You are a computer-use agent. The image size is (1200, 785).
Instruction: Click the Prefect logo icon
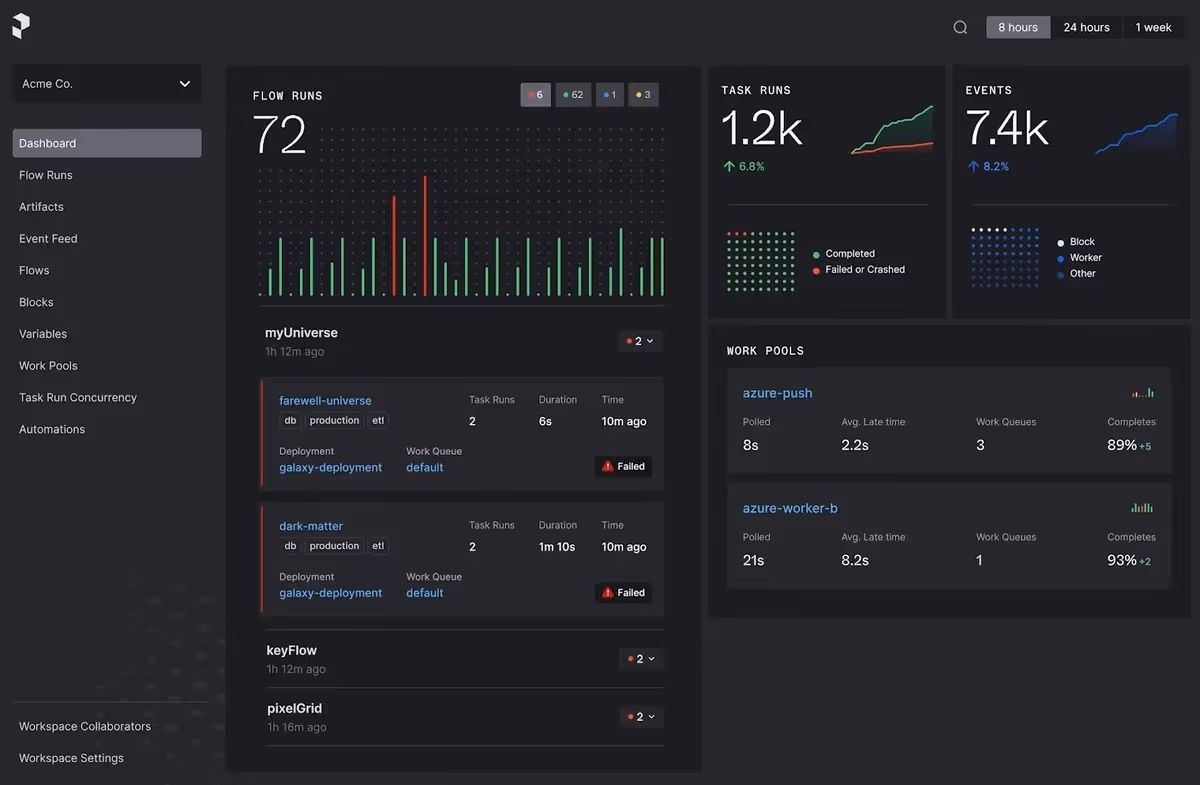coord(21,27)
